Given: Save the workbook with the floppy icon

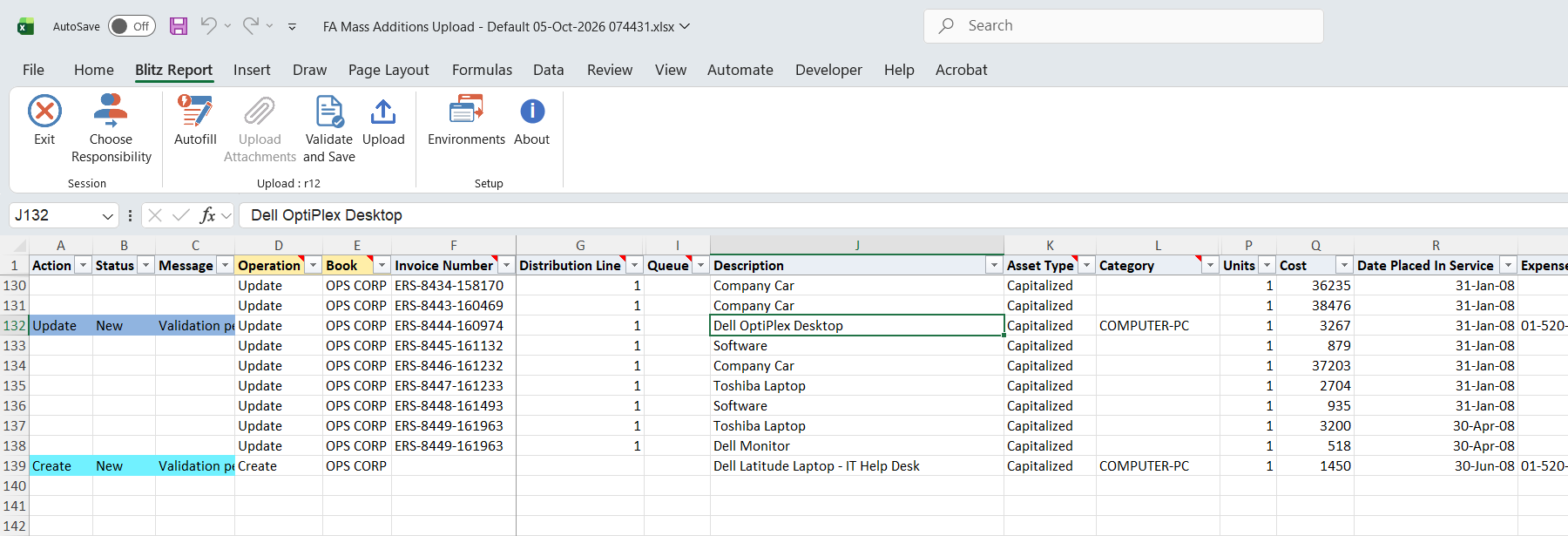Looking at the screenshot, I should pos(179,26).
